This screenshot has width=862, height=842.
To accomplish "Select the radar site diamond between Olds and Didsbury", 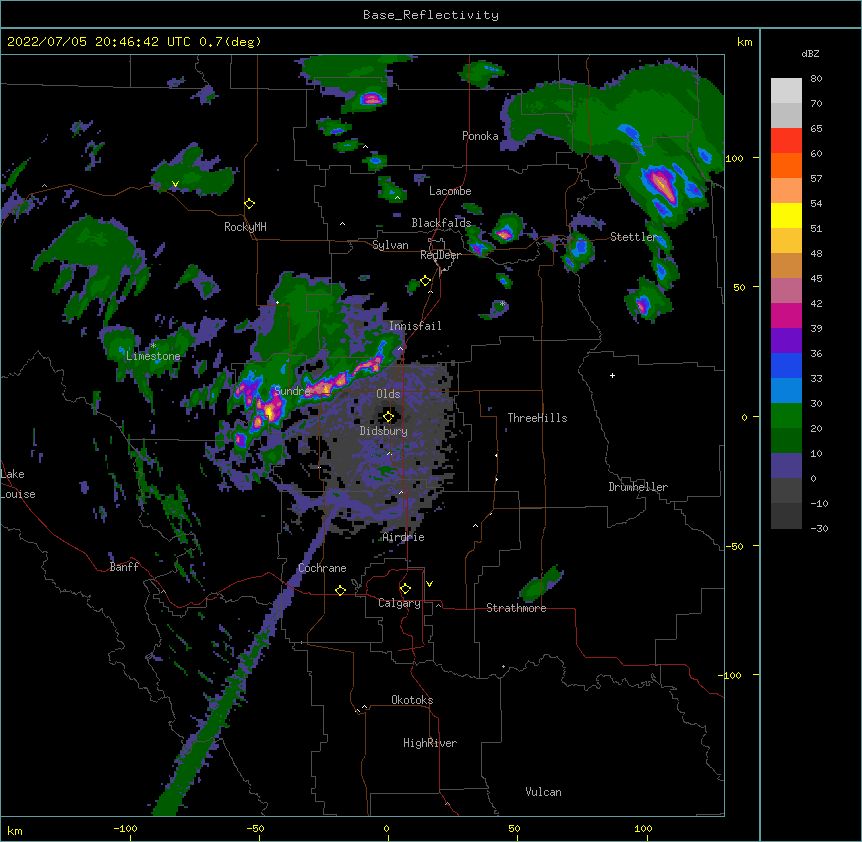I will click(x=388, y=416).
